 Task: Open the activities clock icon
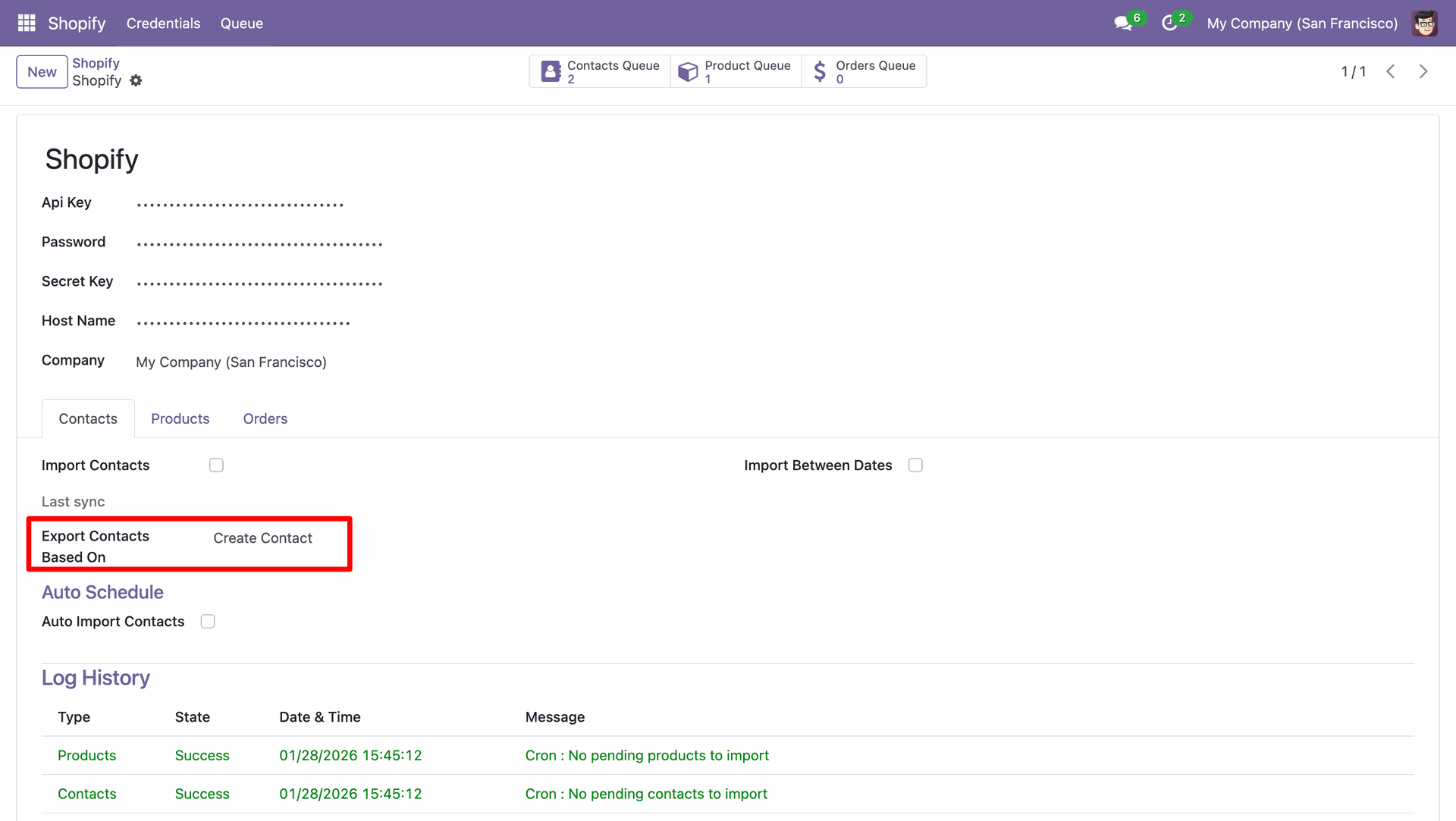click(1169, 24)
